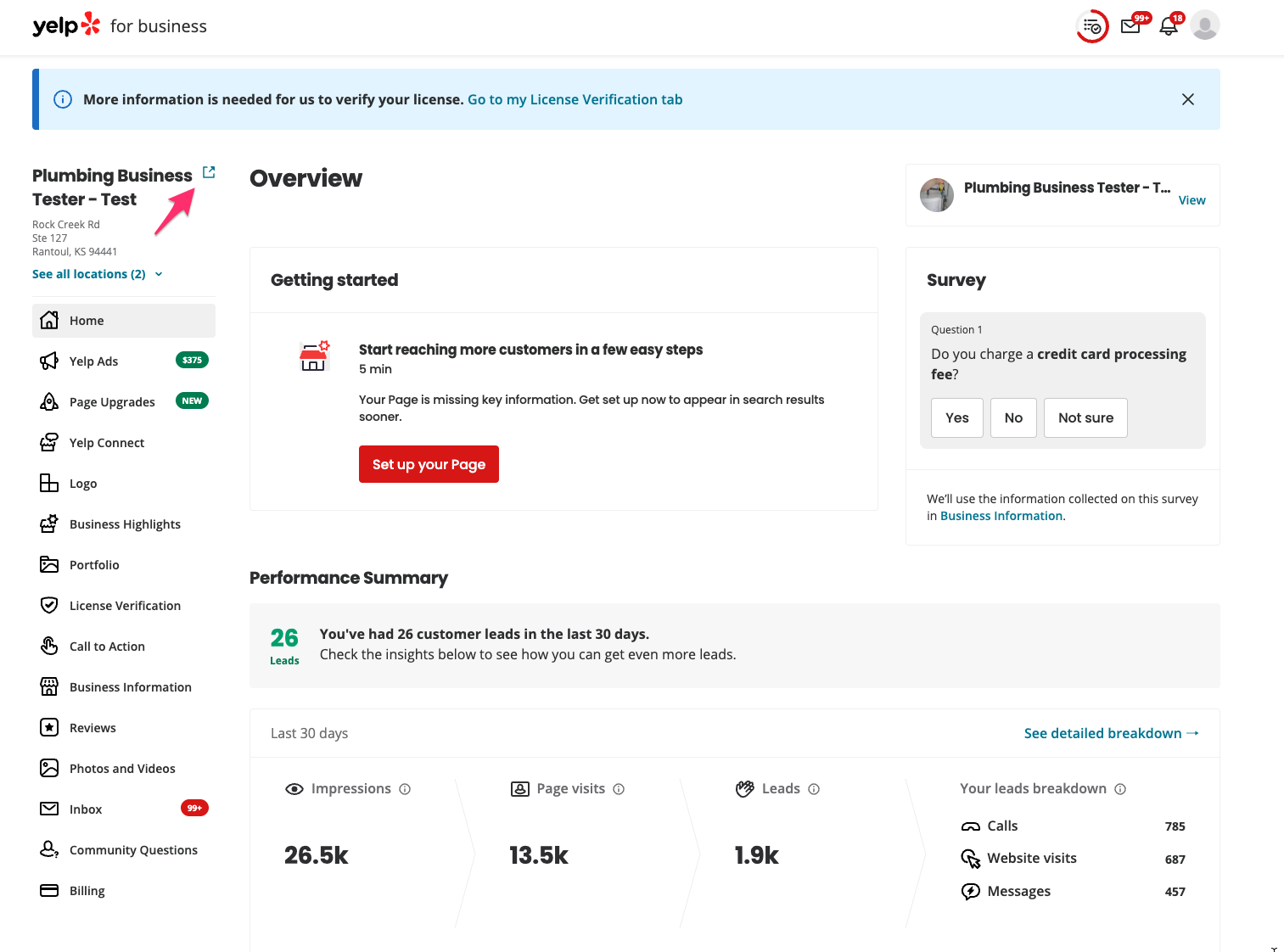Click the Community Questions person icon

coord(49,849)
